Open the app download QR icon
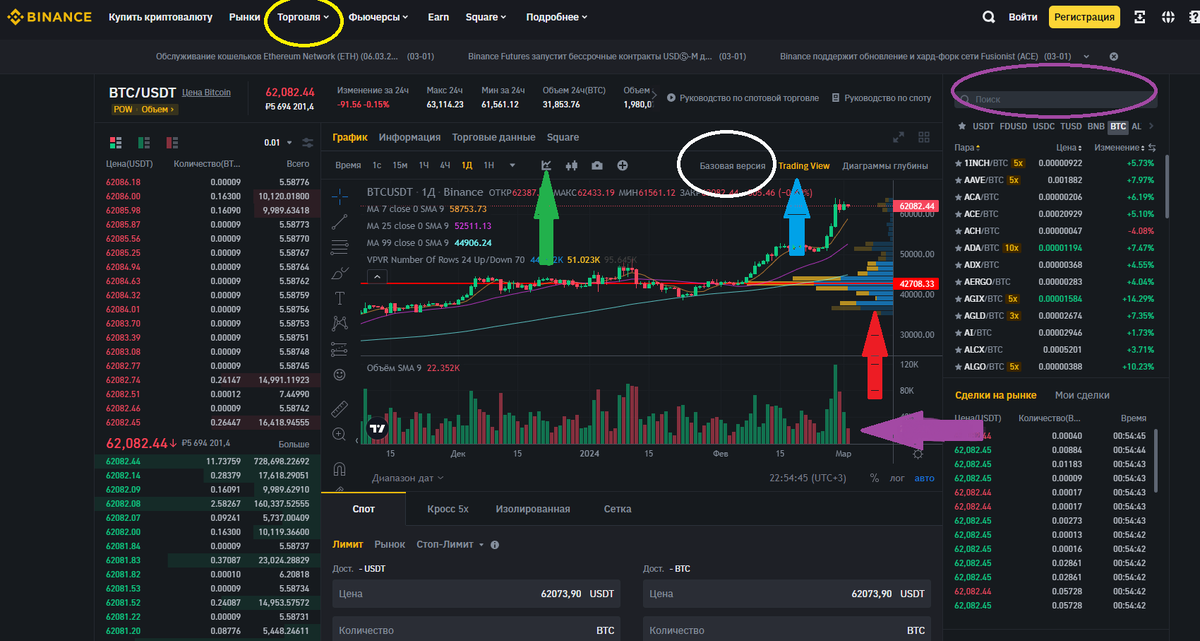The image size is (1200, 641). click(x=1140, y=17)
